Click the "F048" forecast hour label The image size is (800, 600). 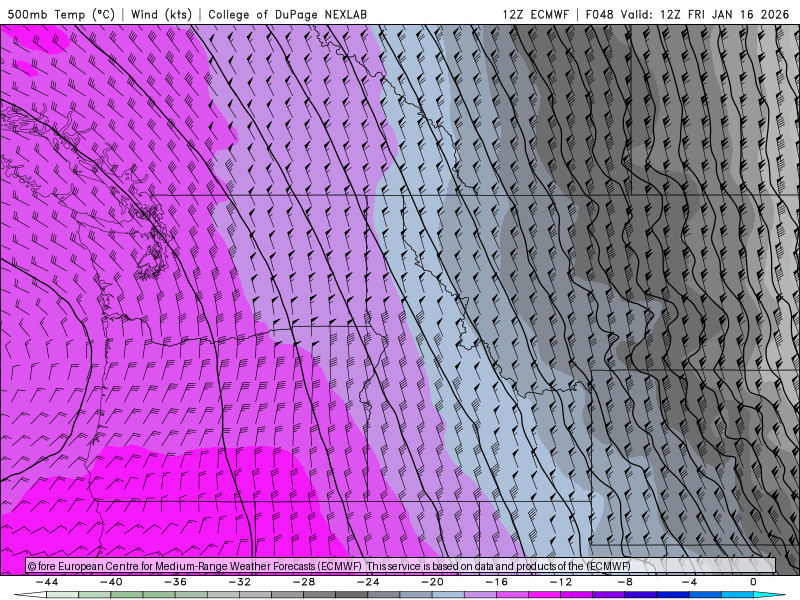599,14
